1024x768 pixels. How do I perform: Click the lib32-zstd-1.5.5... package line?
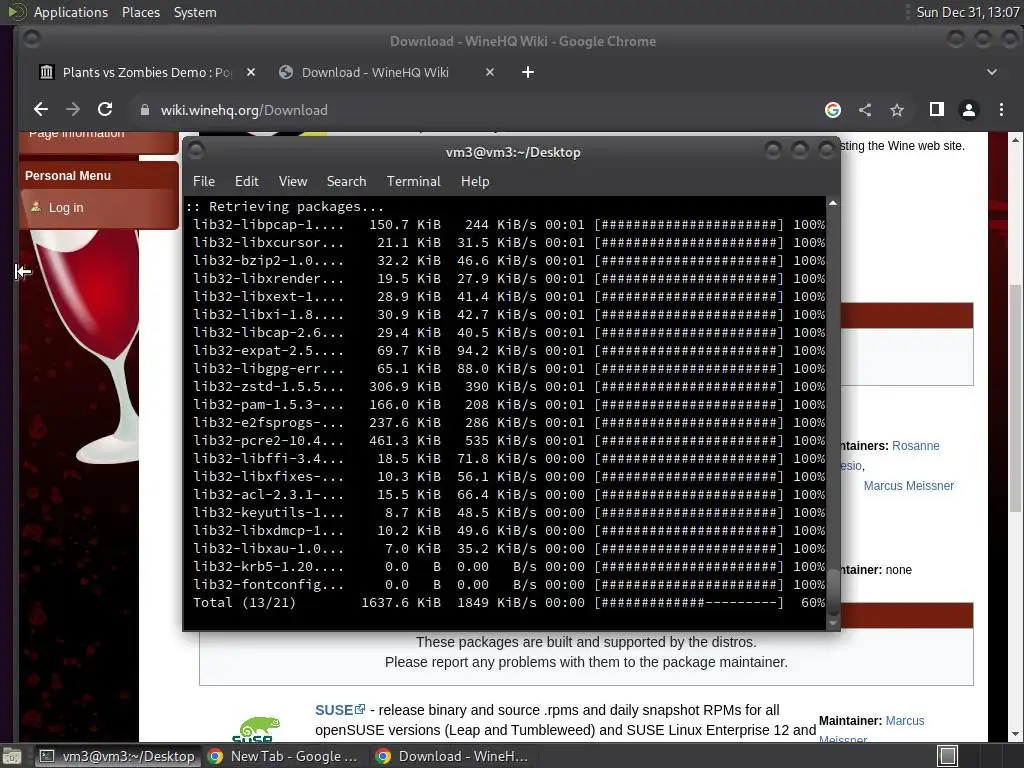[x=509, y=387]
